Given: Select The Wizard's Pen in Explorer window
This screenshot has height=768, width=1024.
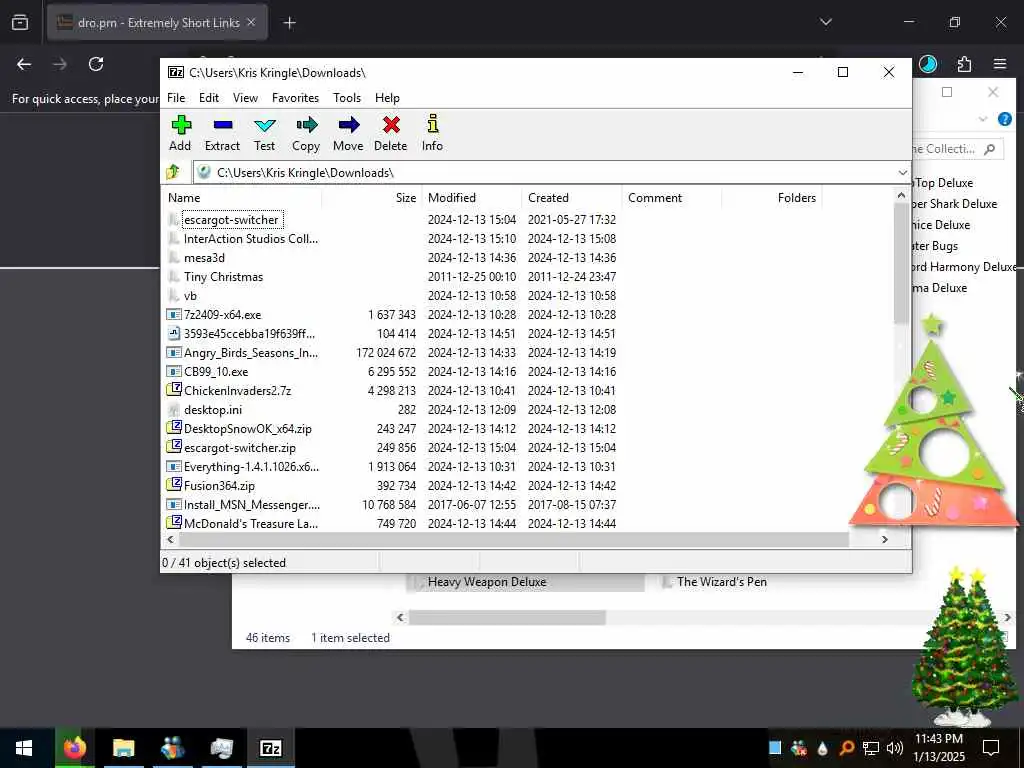Looking at the screenshot, I should click(x=722, y=582).
